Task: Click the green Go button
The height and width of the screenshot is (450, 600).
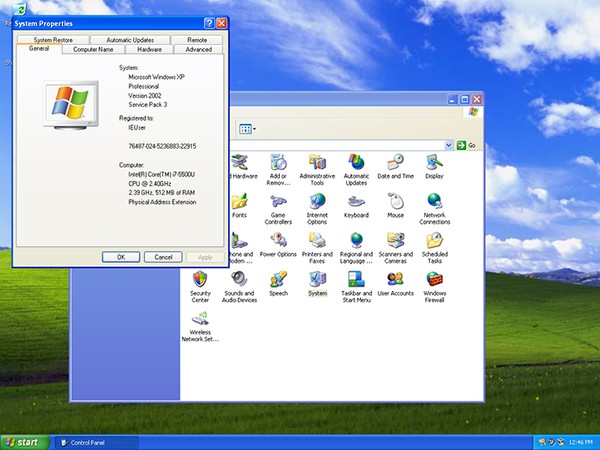Action: click(x=466, y=145)
